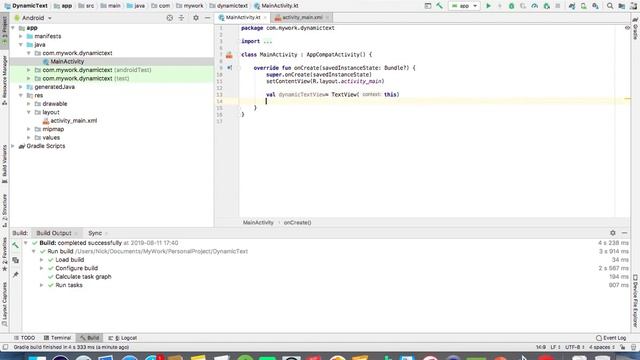The image size is (640, 360).
Task: Start debugging with the green bug icon
Action: point(511,6)
